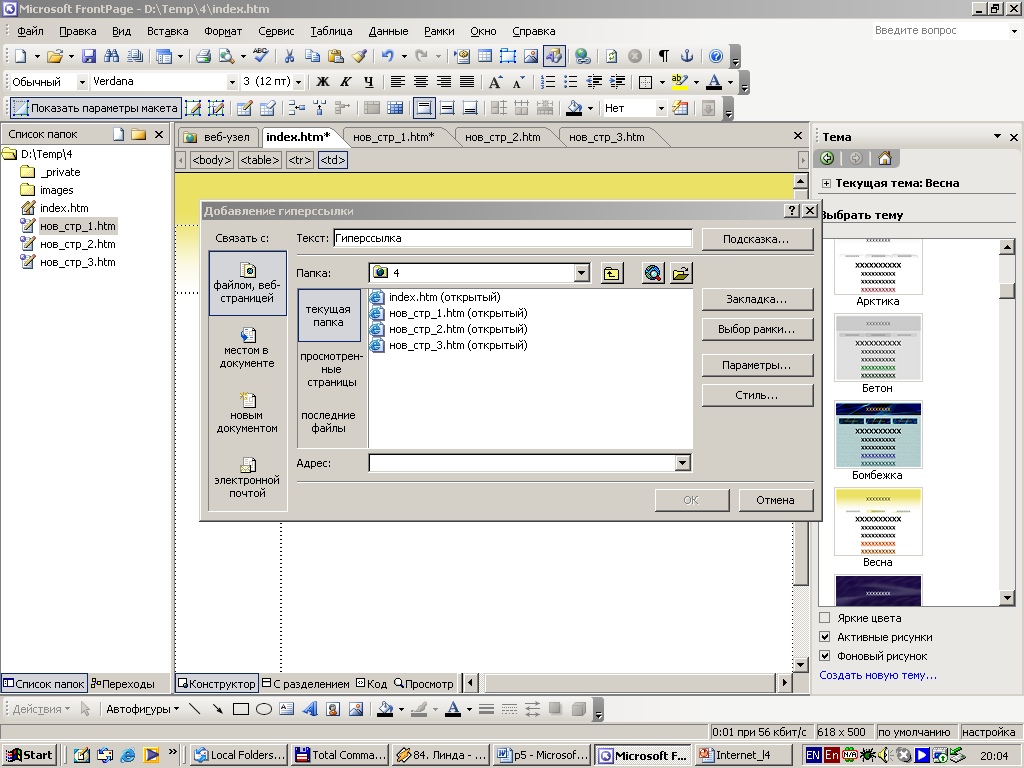Enable Яркие цвета checkbox
Viewport: 1024px width, 768px height.
click(x=825, y=618)
